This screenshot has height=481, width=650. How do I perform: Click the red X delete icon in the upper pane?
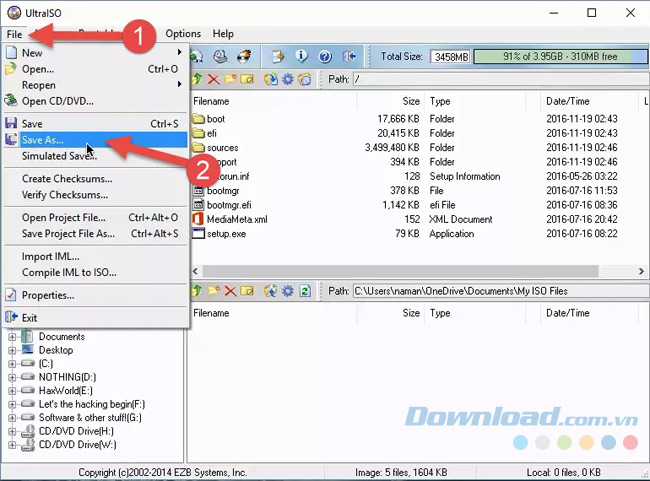click(213, 79)
